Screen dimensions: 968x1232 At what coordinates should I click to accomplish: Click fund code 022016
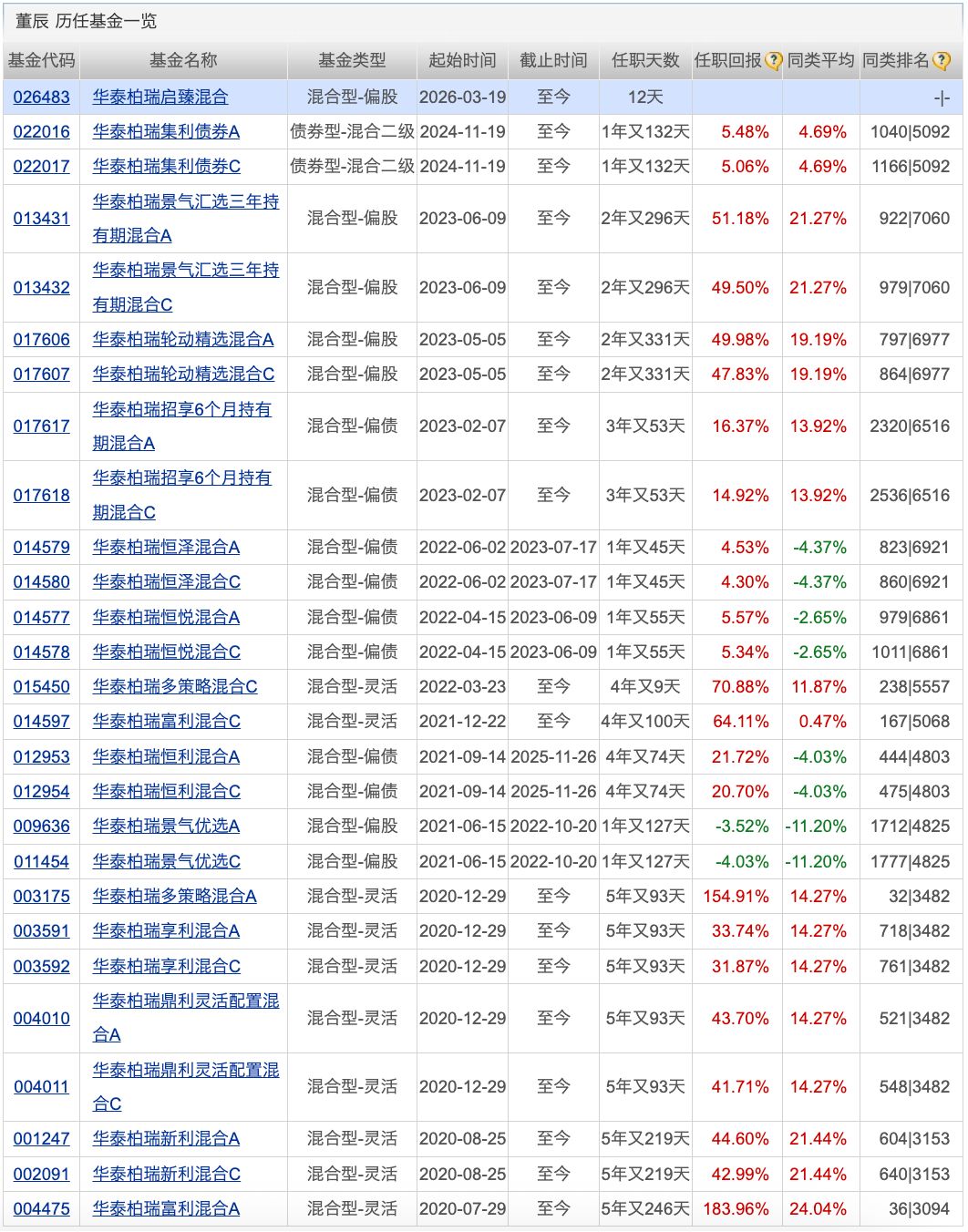point(41,132)
